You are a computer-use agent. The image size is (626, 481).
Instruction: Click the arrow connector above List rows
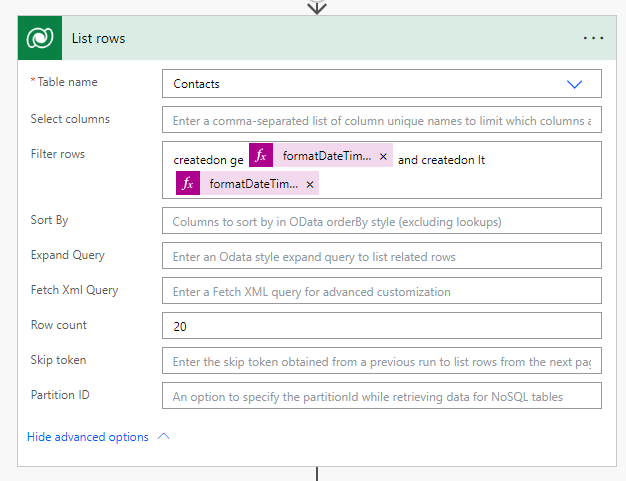317,7
